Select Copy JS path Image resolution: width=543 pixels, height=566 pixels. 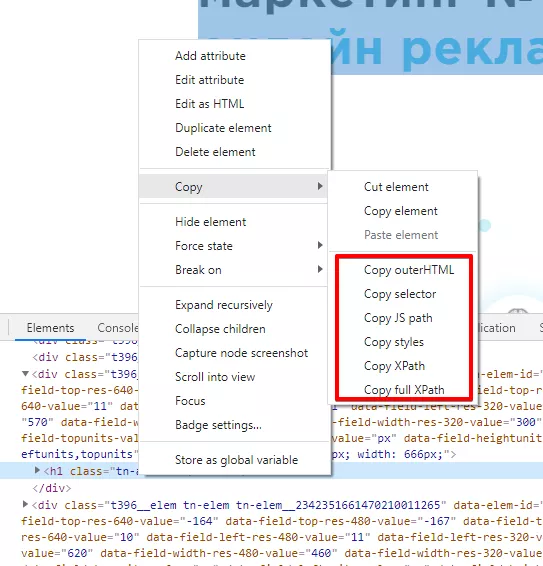point(403,318)
